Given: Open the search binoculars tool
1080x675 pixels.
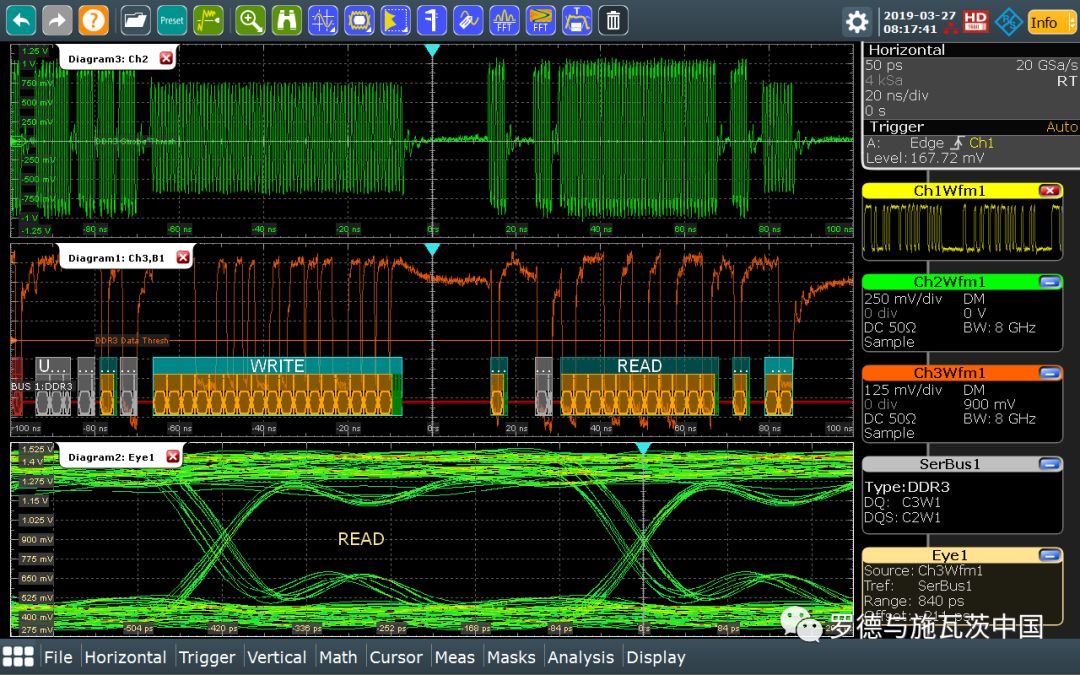Looking at the screenshot, I should click(286, 19).
